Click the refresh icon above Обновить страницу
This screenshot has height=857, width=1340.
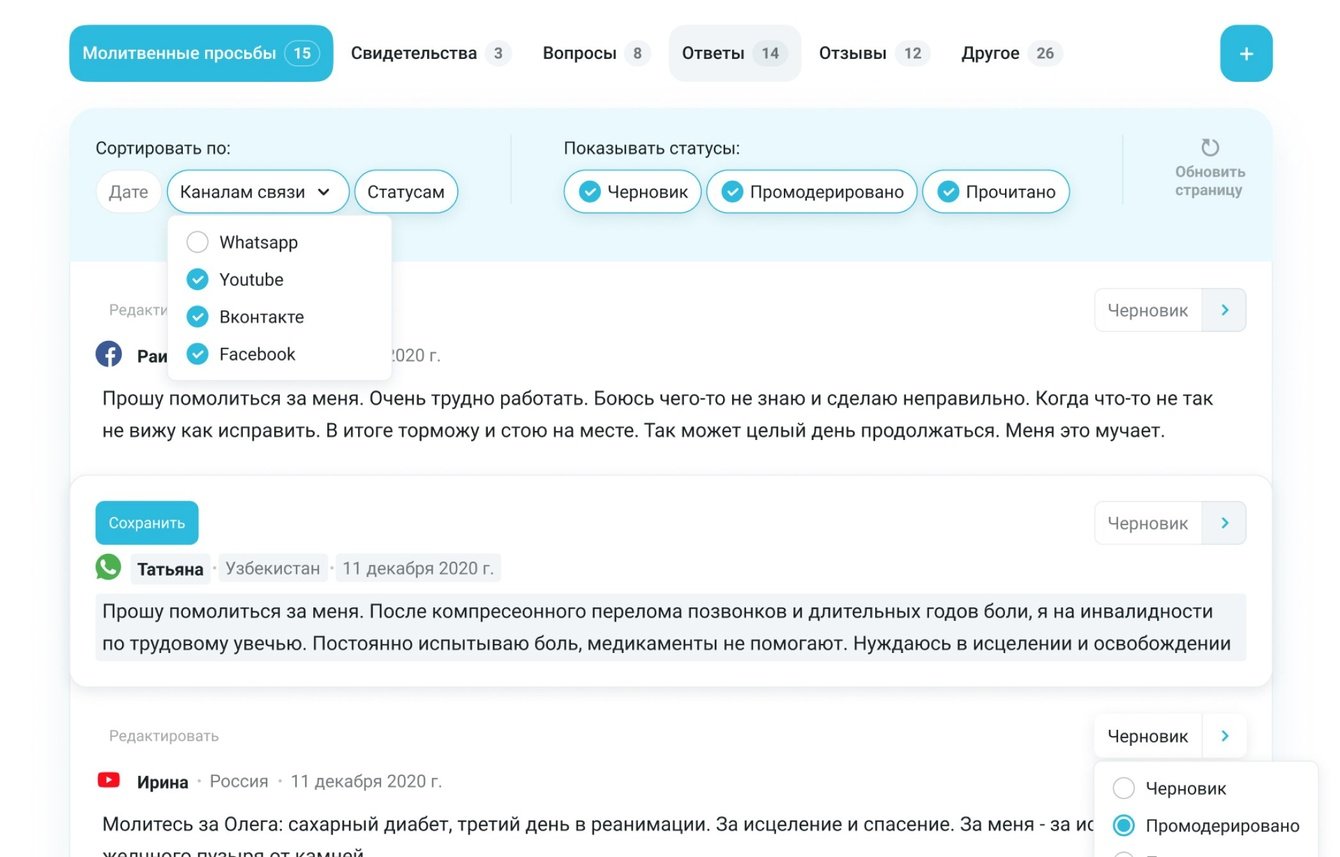1209,147
